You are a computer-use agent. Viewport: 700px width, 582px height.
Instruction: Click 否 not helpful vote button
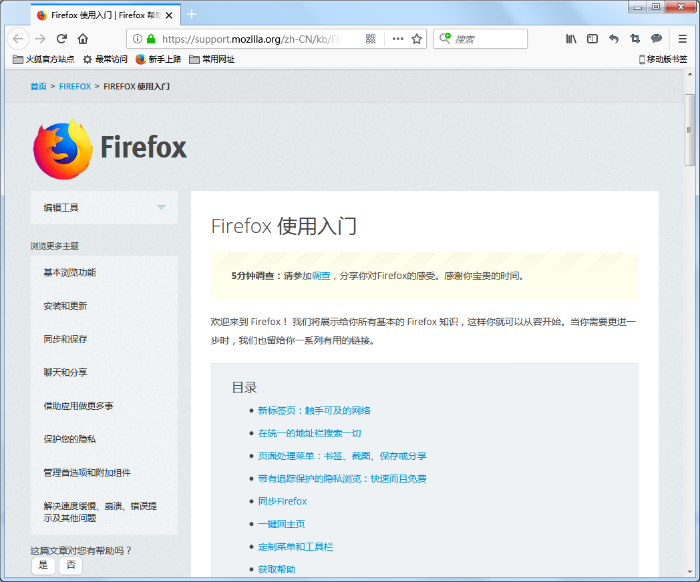click(71, 565)
